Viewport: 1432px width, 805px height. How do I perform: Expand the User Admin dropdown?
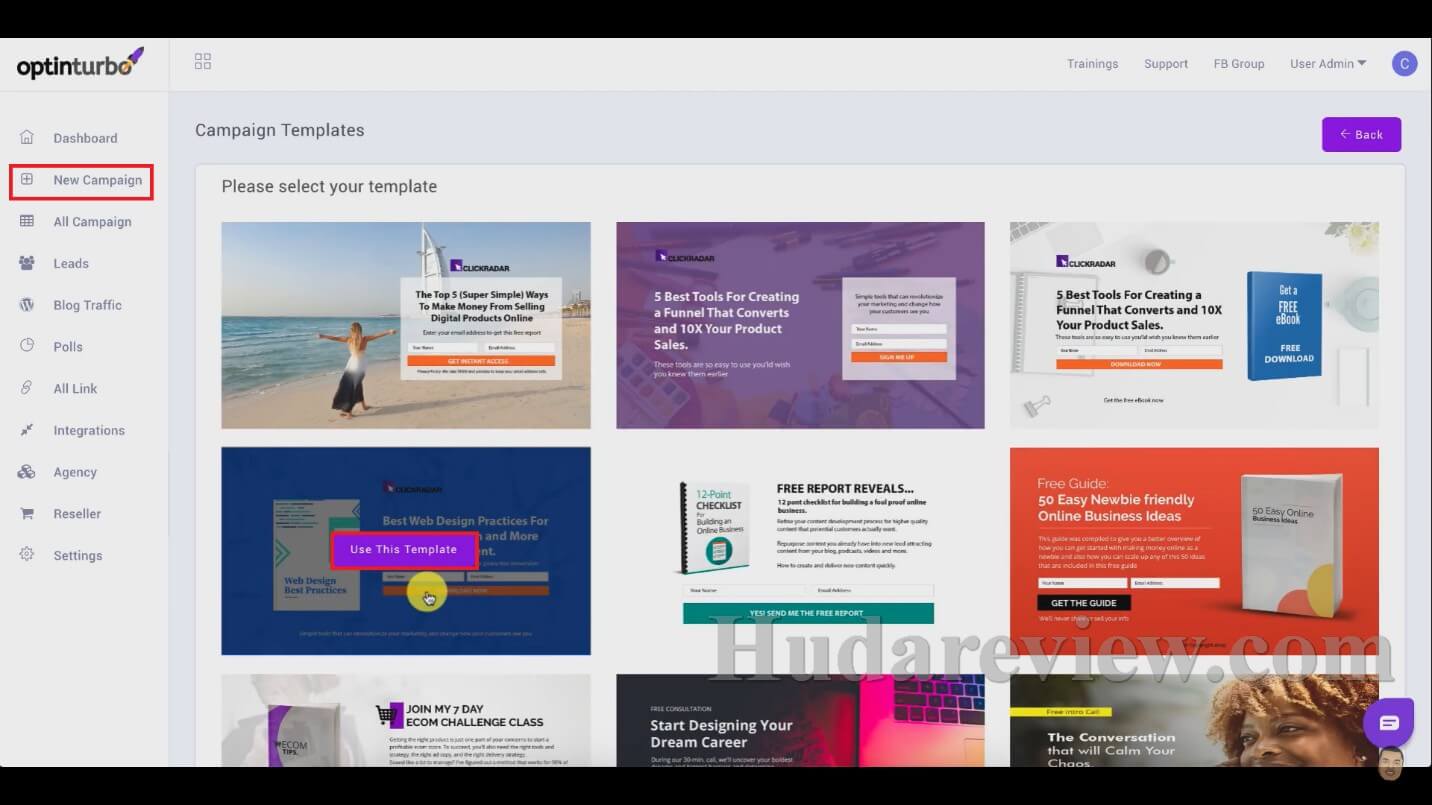[1328, 64]
